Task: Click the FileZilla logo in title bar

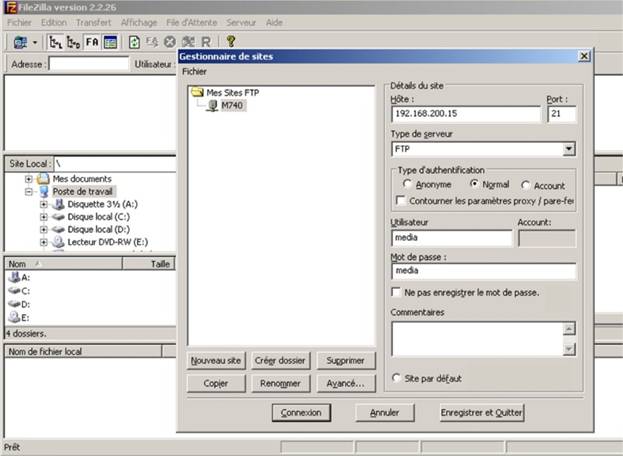Action: click(x=11, y=7)
